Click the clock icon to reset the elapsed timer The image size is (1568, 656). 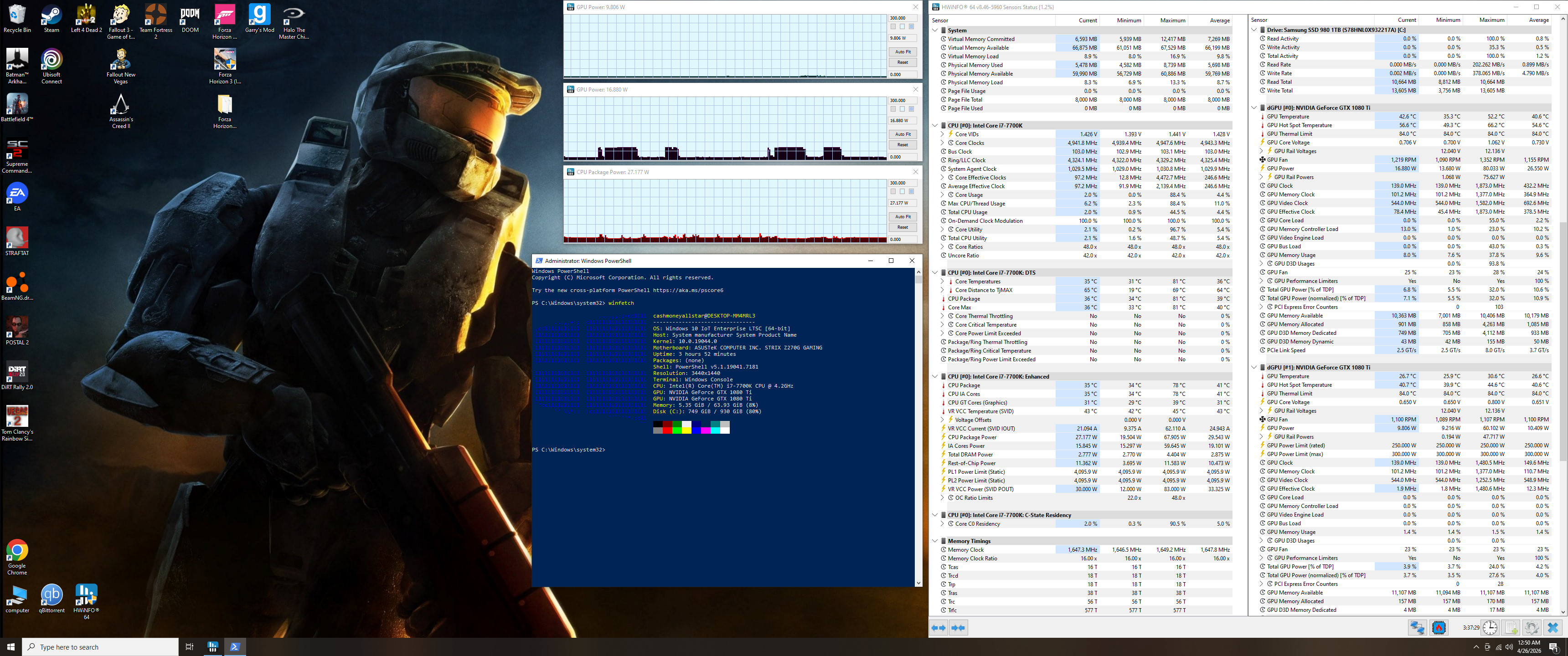(1490, 627)
